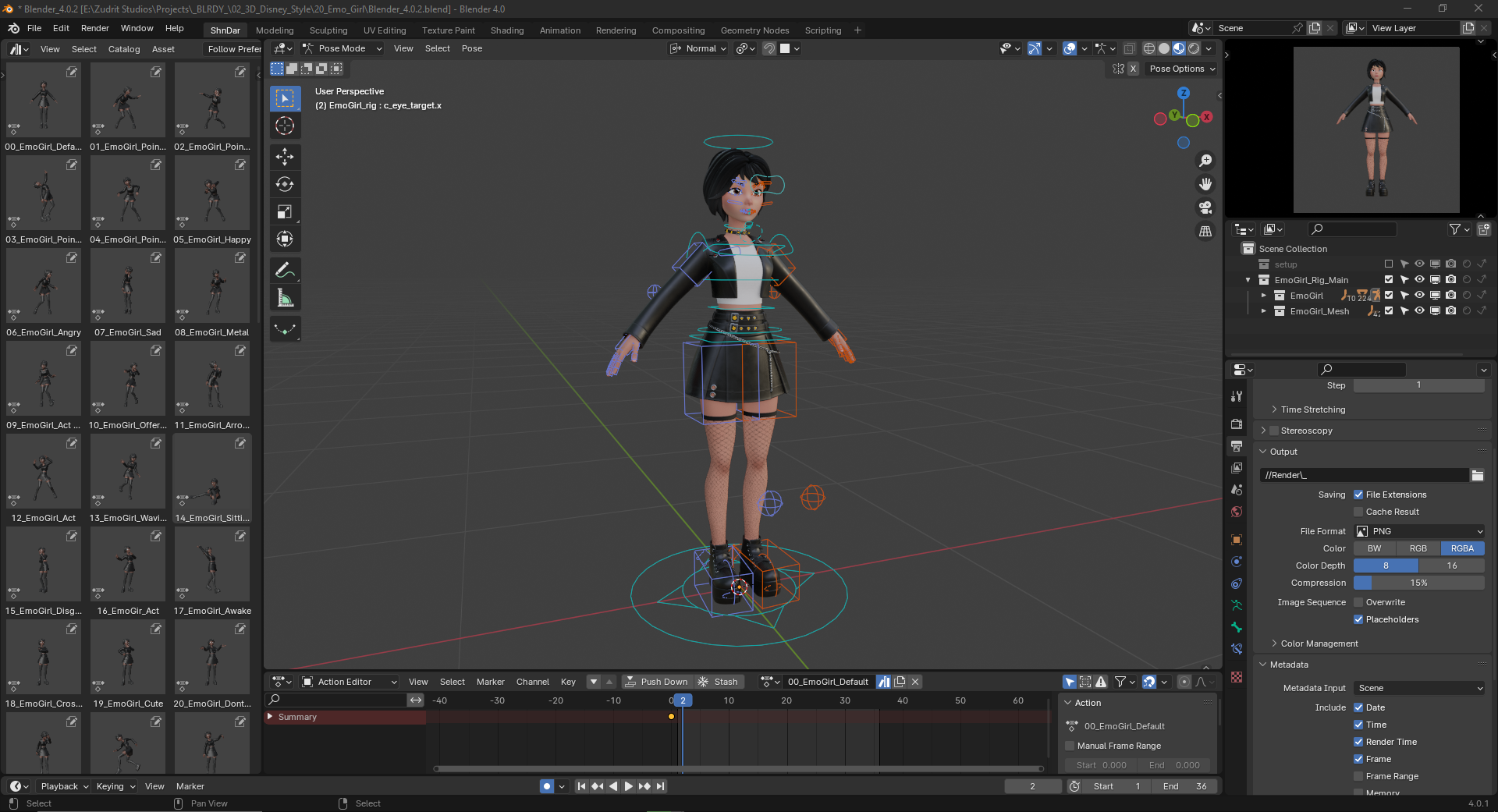Open the Render menu
The image size is (1498, 812).
point(95,28)
